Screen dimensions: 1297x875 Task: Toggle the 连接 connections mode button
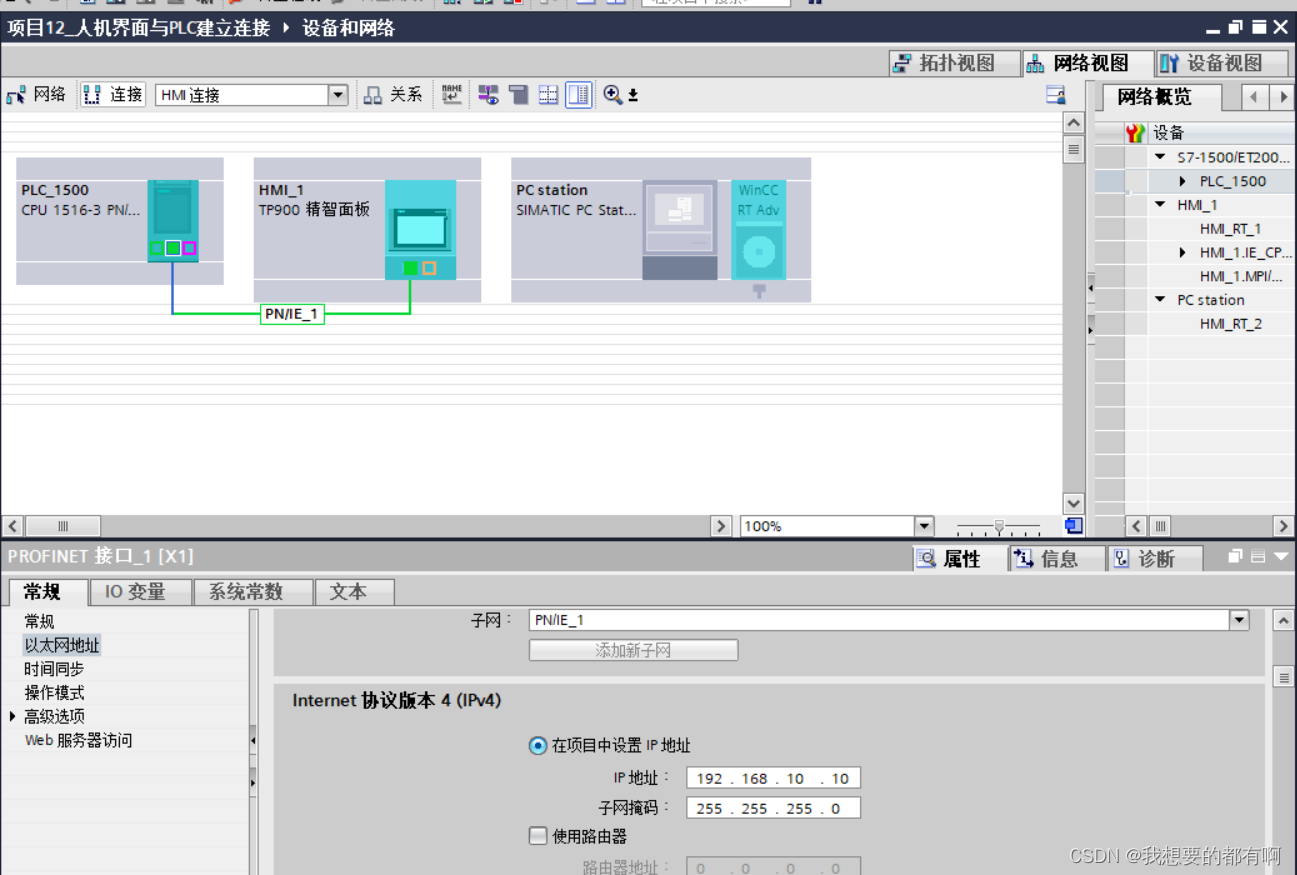(x=113, y=95)
